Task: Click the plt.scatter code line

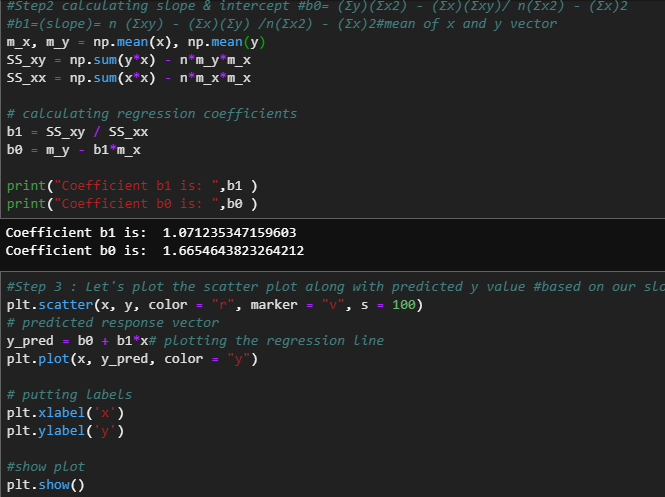Action: click(x=215, y=305)
